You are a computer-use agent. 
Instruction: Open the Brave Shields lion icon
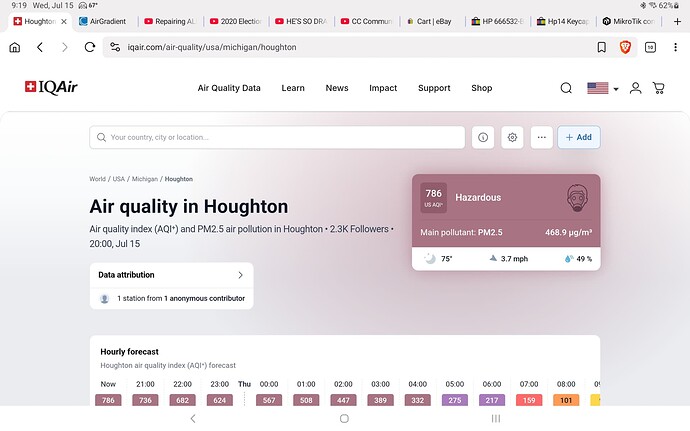[x=625, y=47]
